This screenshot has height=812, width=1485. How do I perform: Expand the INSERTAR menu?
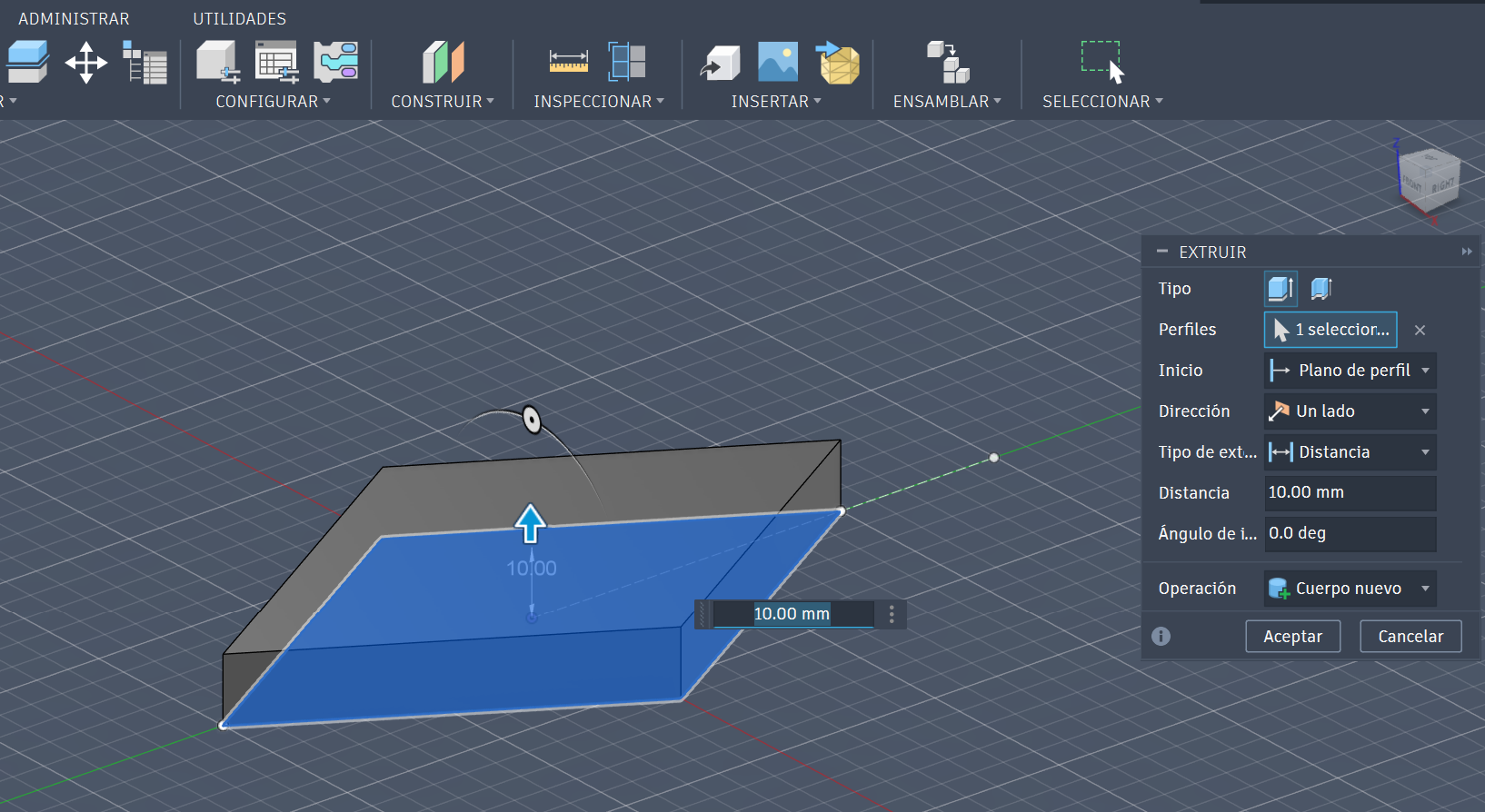[x=776, y=102]
